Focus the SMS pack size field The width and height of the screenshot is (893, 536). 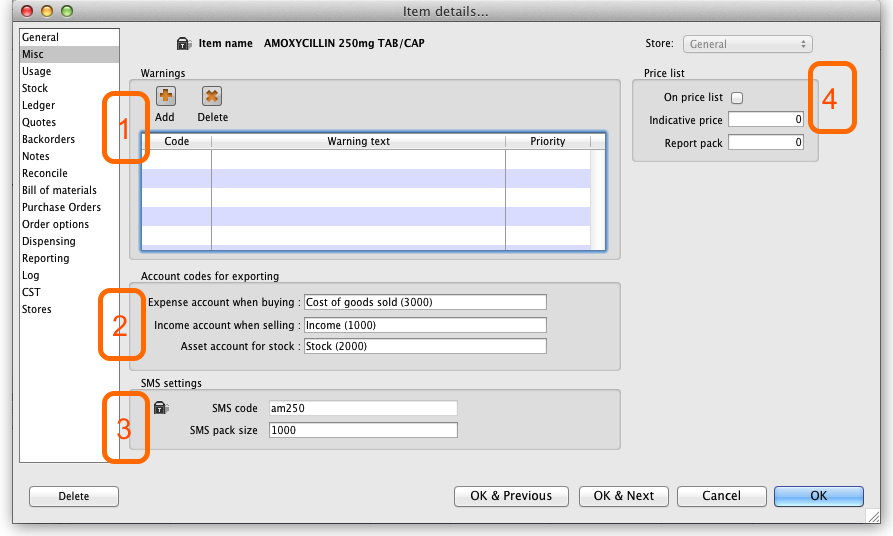click(363, 430)
